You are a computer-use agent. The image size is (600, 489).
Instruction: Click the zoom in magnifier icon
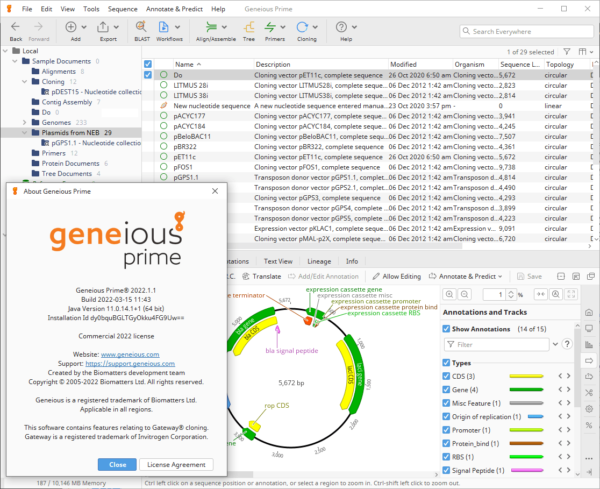pos(450,294)
